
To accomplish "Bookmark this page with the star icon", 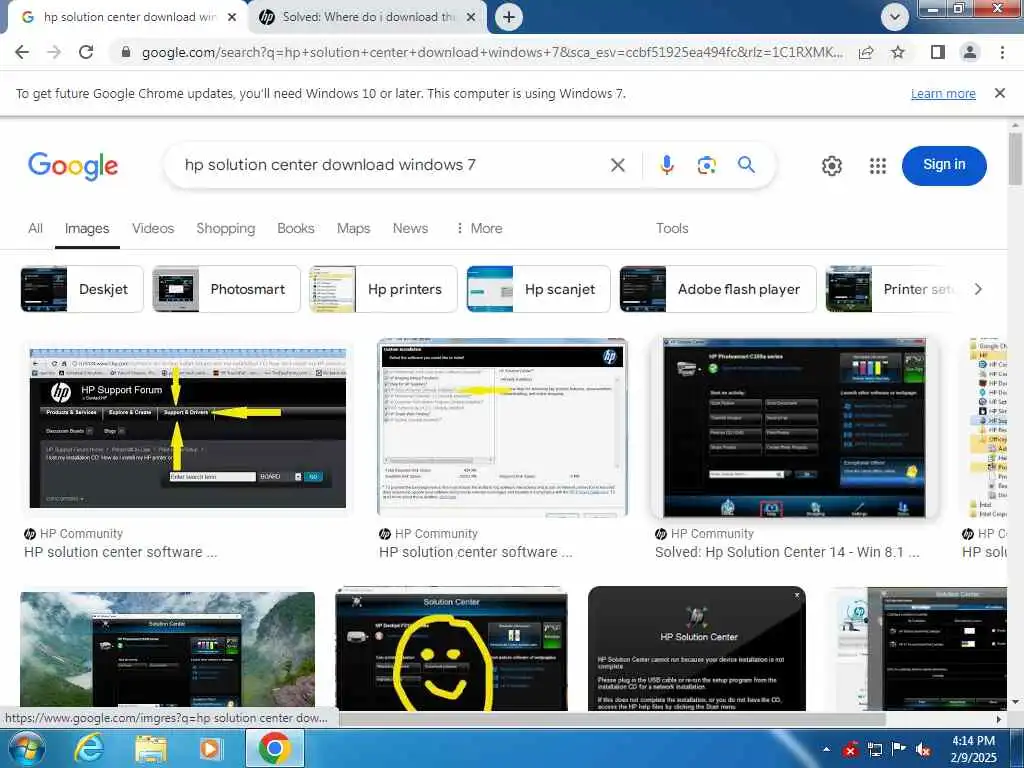I will (898, 52).
